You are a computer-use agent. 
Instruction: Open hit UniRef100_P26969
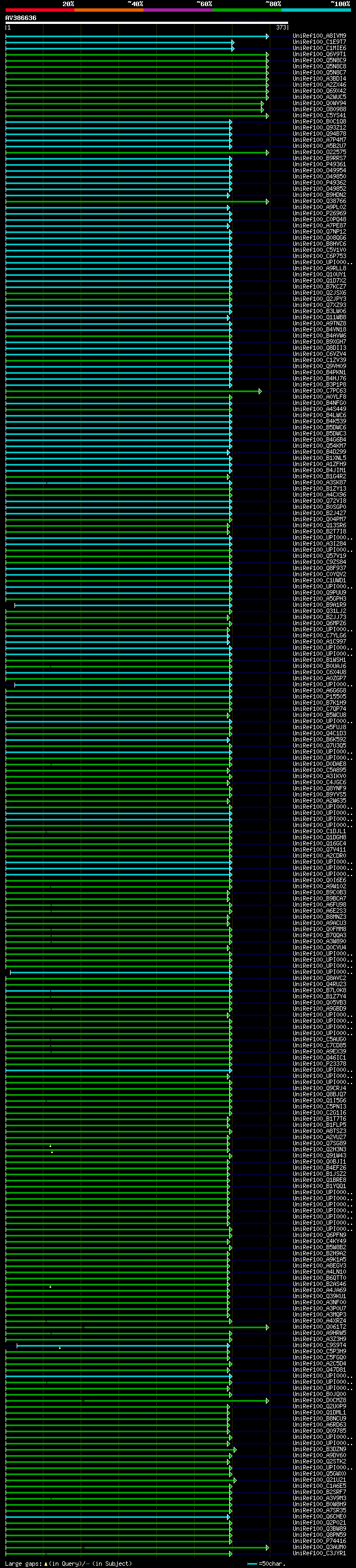tap(319, 213)
